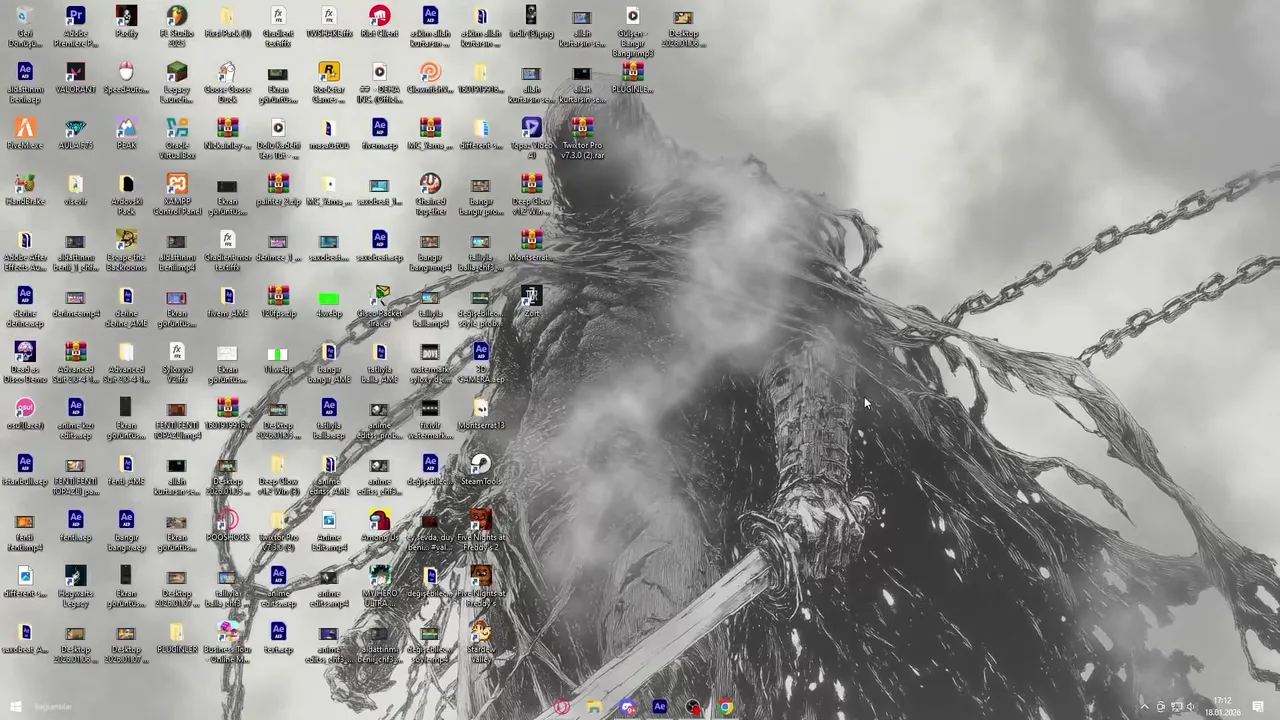Open Google Chrome from the taskbar
Screen dimensions: 1280x720
726,707
